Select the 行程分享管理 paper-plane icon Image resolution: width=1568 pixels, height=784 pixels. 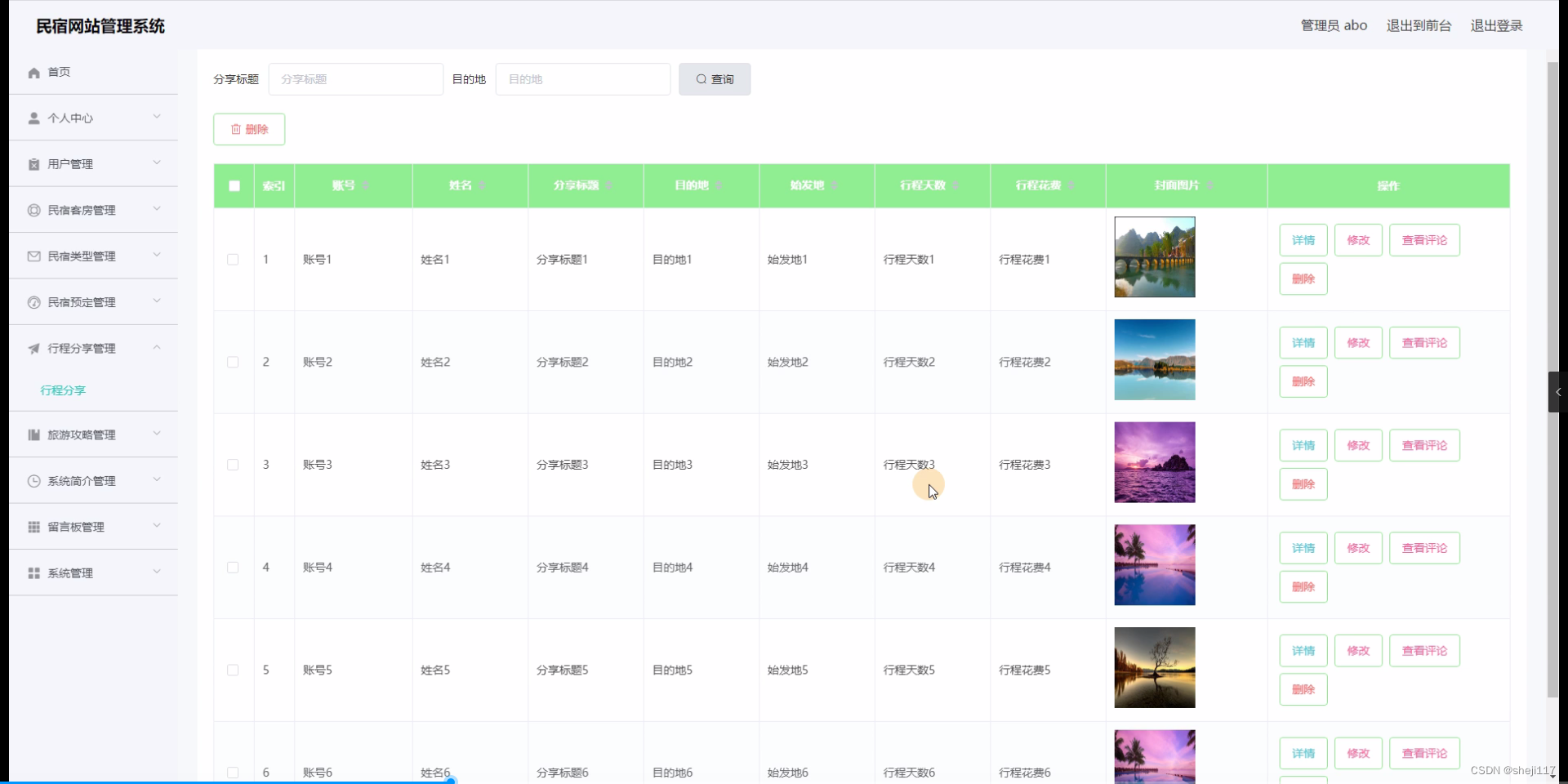(x=33, y=348)
